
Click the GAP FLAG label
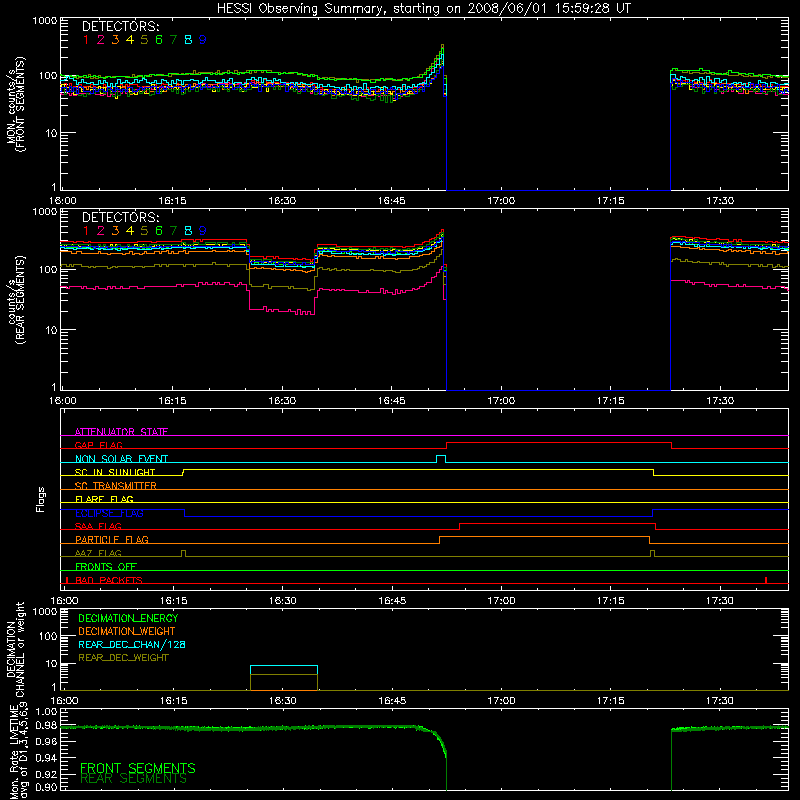[x=98, y=445]
